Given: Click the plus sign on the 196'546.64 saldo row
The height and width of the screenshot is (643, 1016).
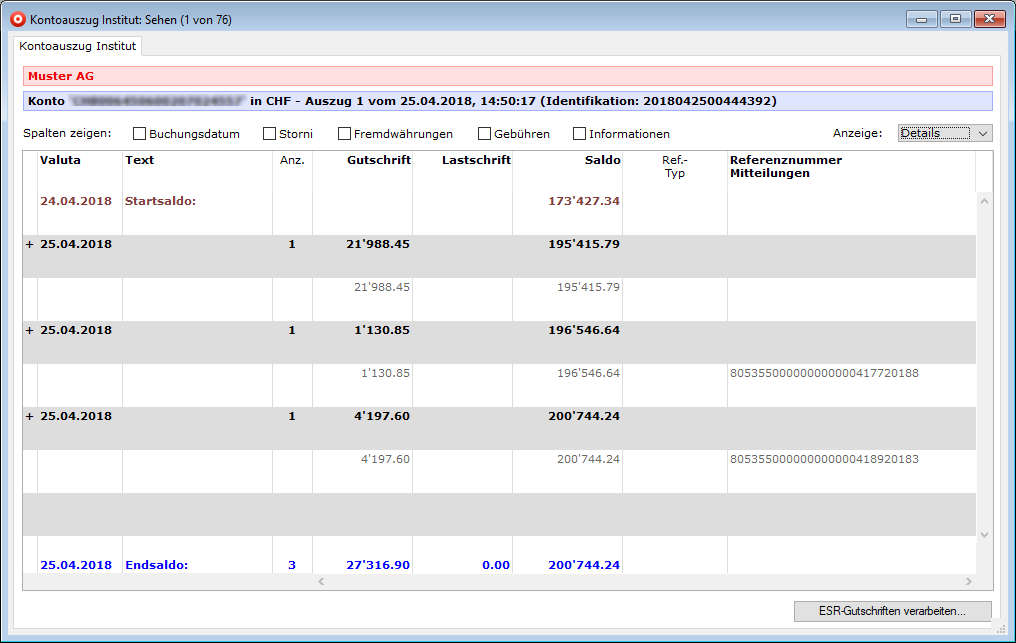Looking at the screenshot, I should tap(29, 330).
